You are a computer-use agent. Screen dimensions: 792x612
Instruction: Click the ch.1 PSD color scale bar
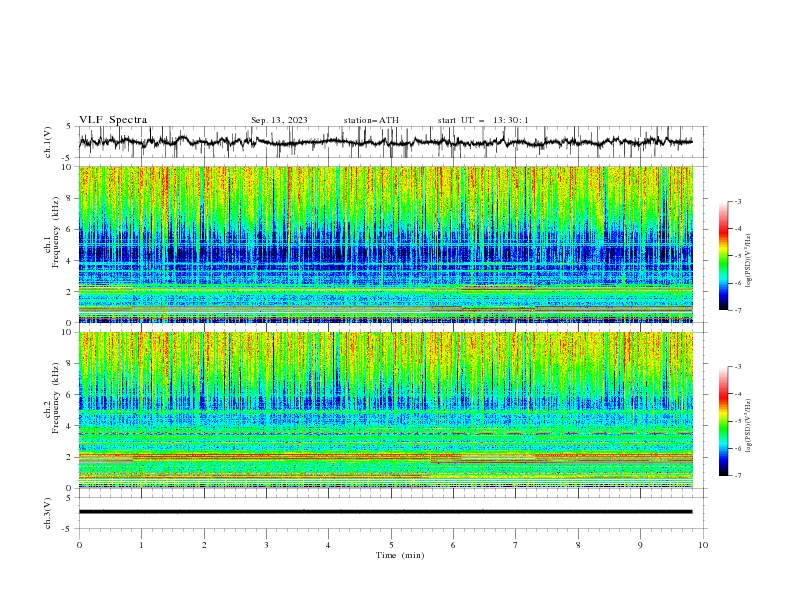click(x=723, y=256)
